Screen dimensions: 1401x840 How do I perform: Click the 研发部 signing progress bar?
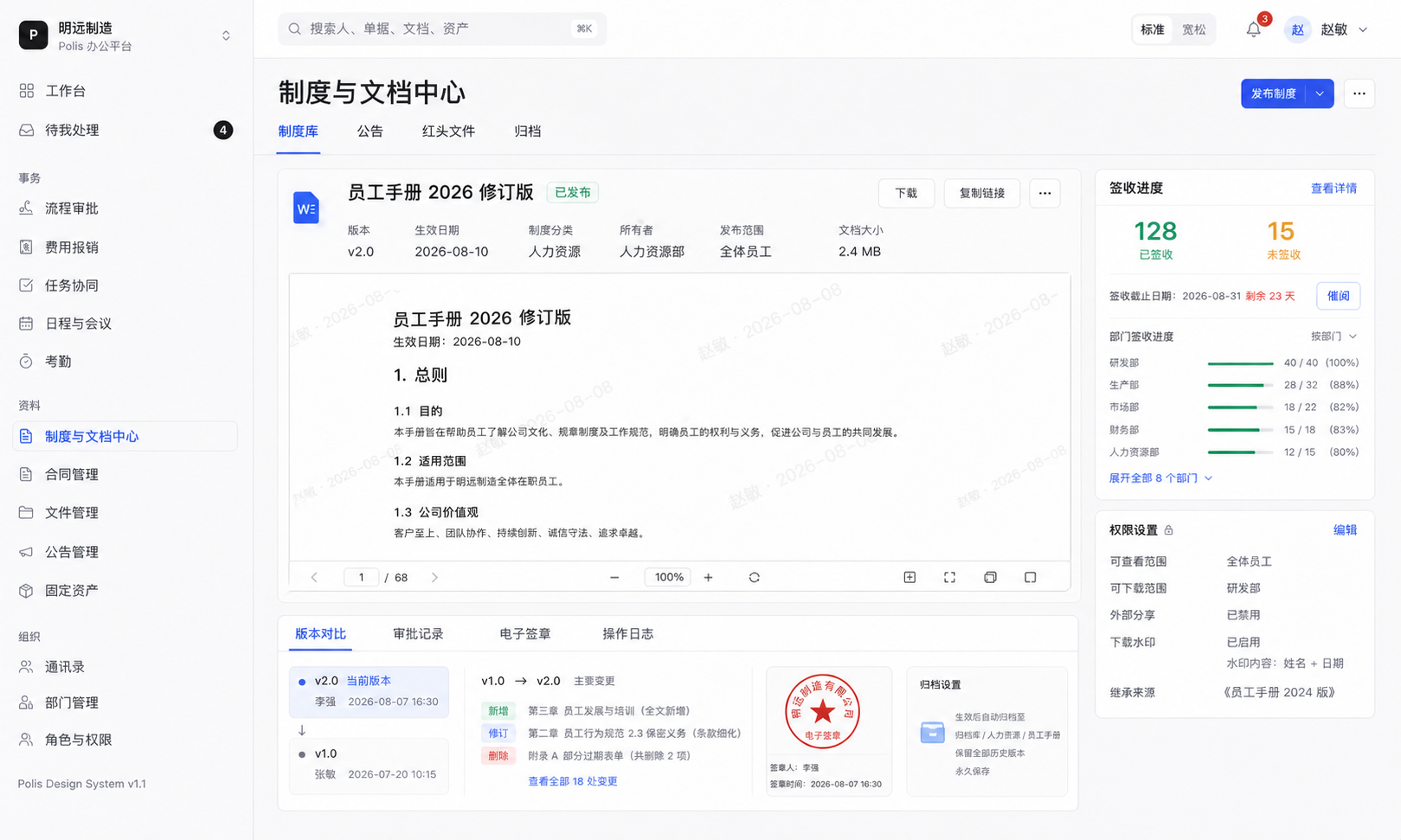tap(1240, 363)
